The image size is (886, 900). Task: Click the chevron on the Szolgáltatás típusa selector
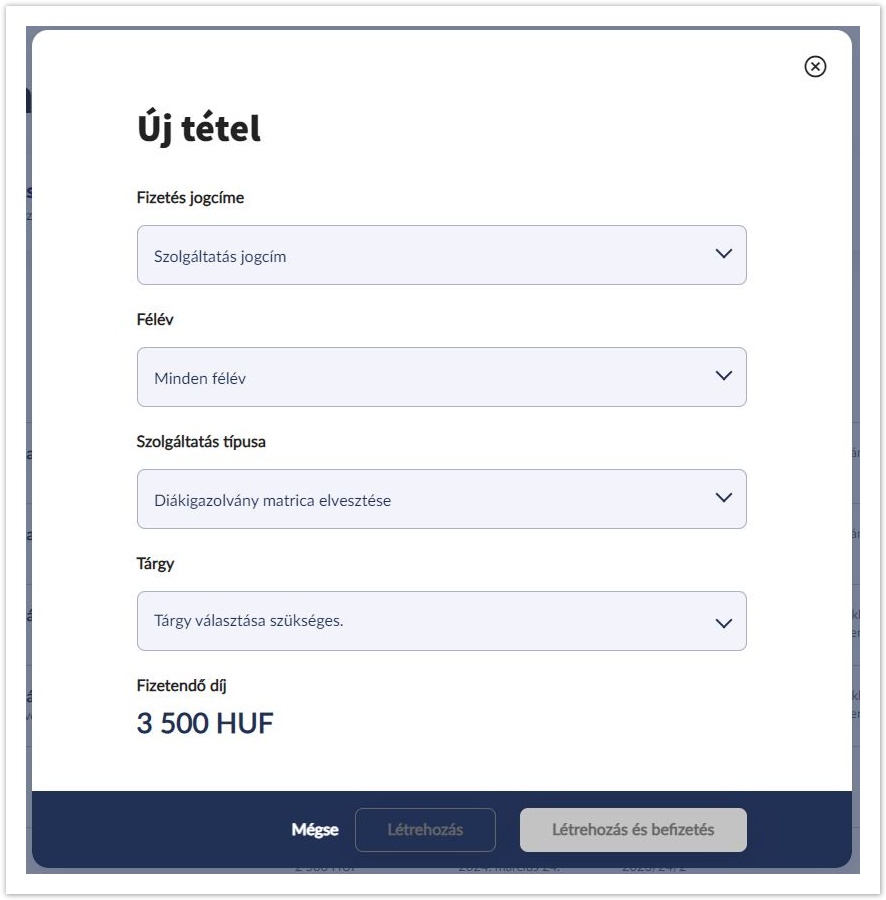click(723, 499)
